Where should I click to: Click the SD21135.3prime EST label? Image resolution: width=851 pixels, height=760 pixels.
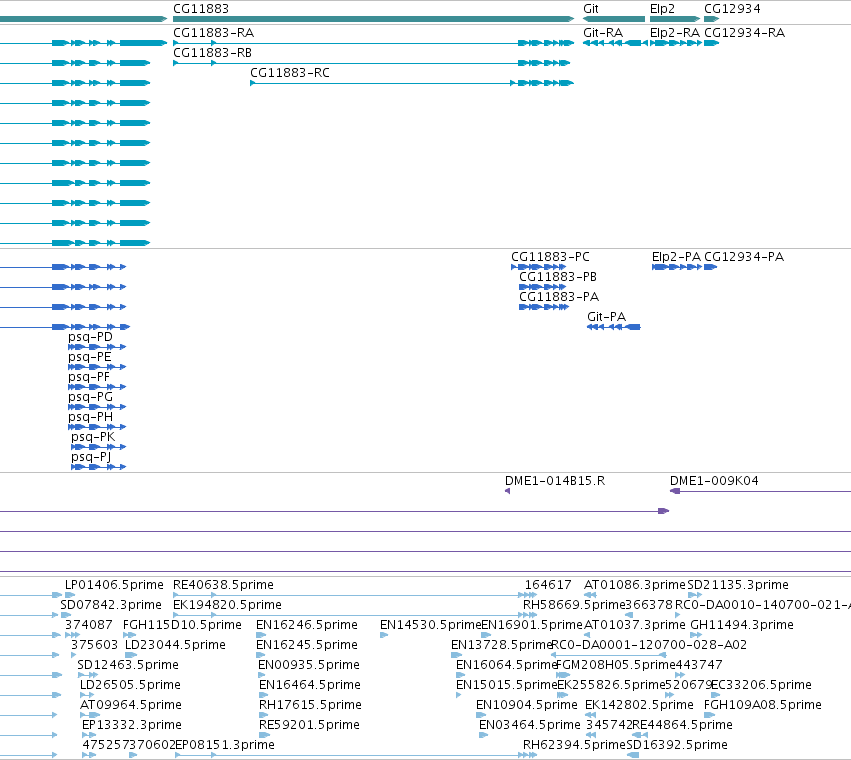click(x=738, y=585)
